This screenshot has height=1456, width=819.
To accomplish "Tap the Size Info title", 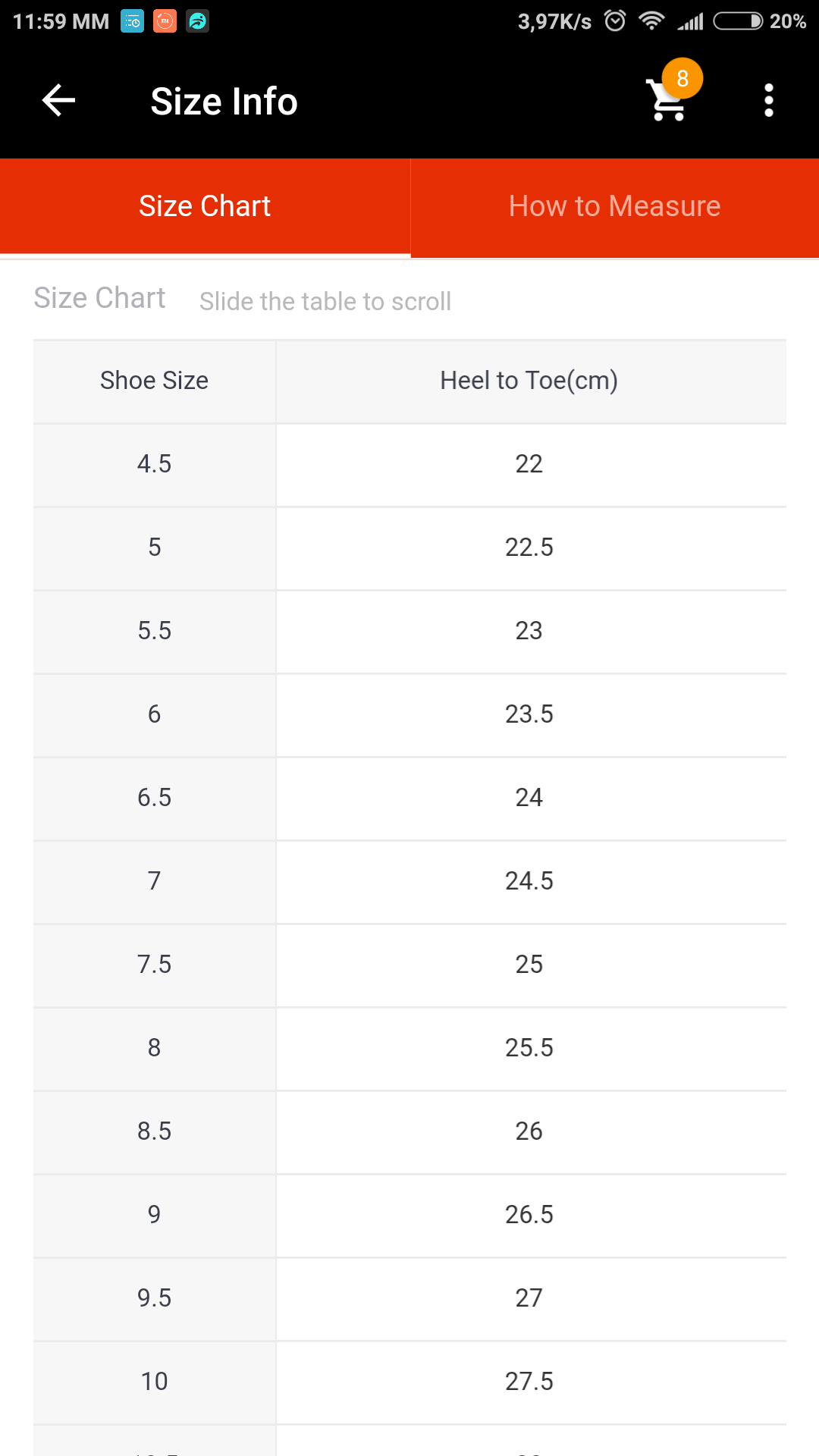I will (224, 102).
